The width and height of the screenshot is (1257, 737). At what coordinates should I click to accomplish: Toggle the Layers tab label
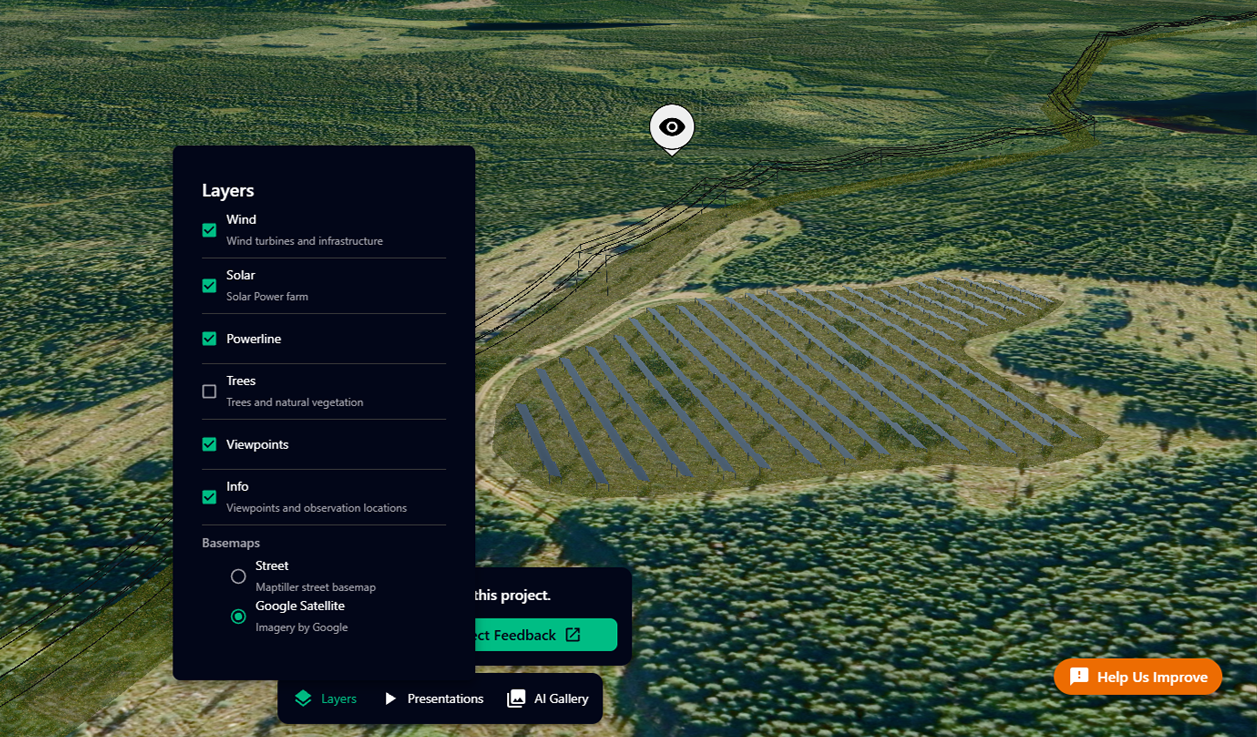pos(339,699)
